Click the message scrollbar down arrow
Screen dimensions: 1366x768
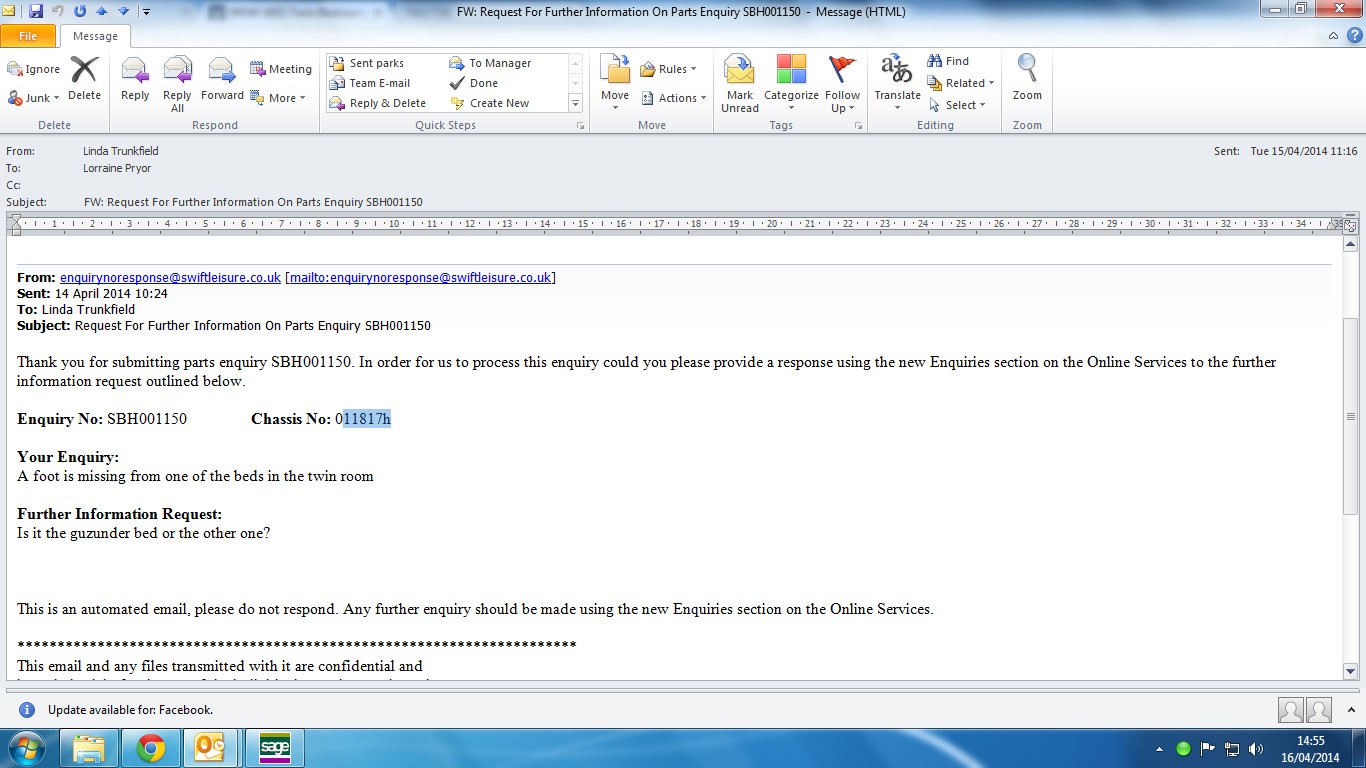click(x=1350, y=672)
